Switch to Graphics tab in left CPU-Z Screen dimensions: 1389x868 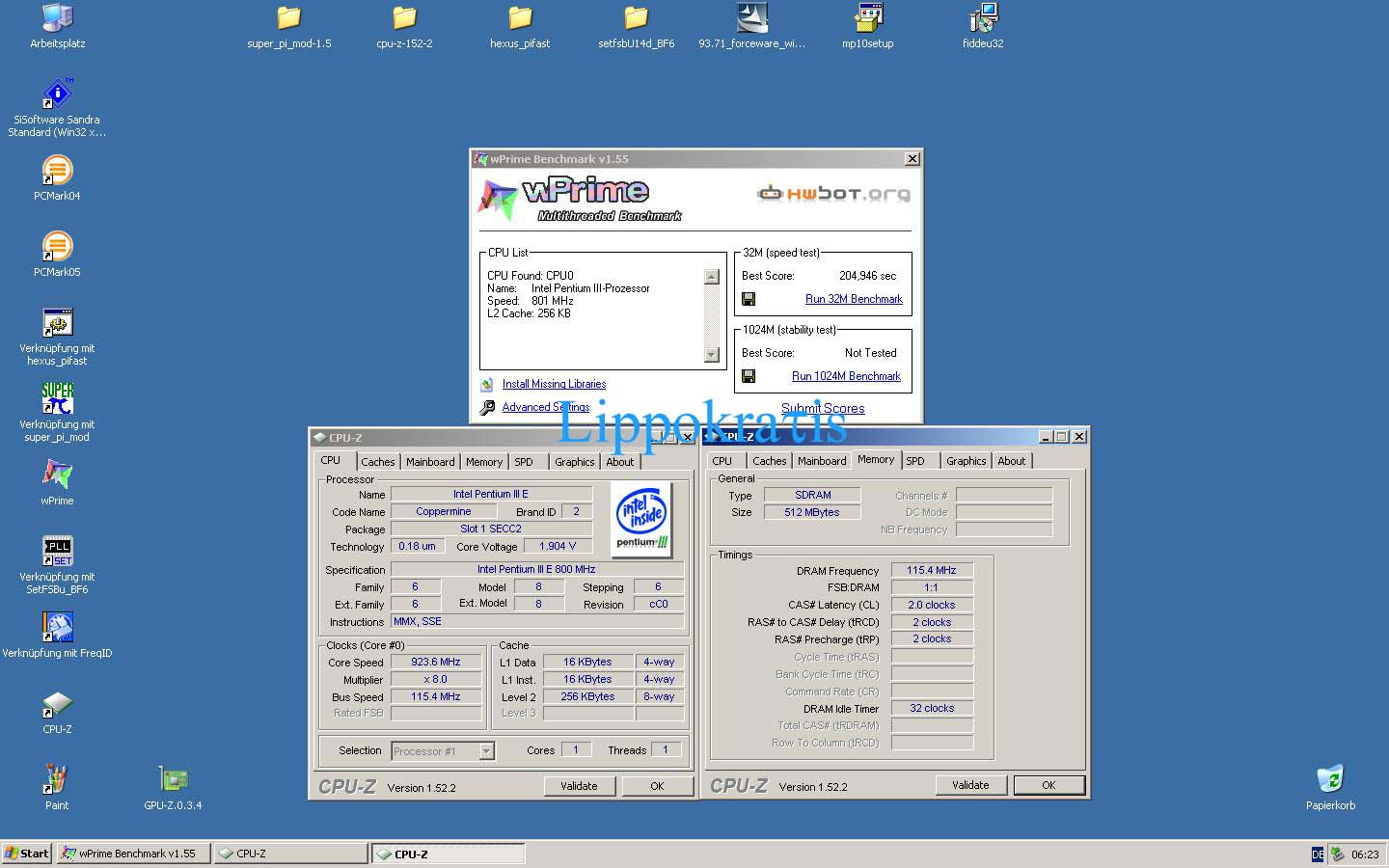[x=575, y=462]
